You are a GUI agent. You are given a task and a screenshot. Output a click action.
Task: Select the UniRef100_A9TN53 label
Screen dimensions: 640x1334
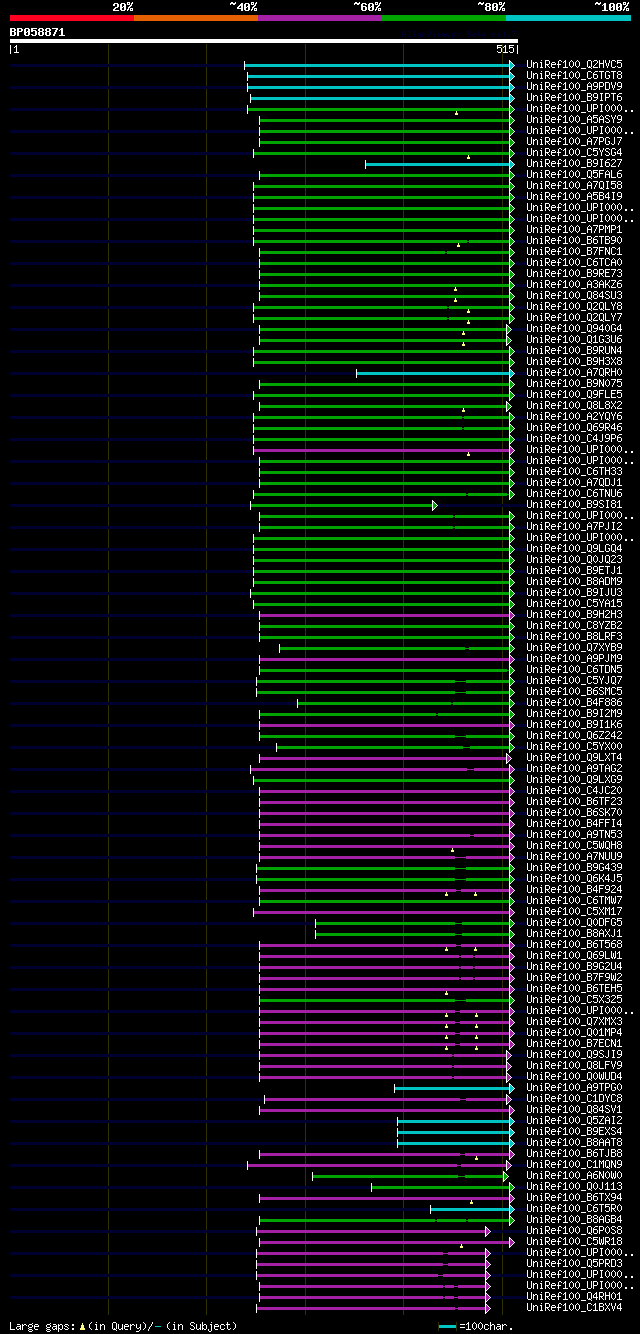click(x=574, y=834)
